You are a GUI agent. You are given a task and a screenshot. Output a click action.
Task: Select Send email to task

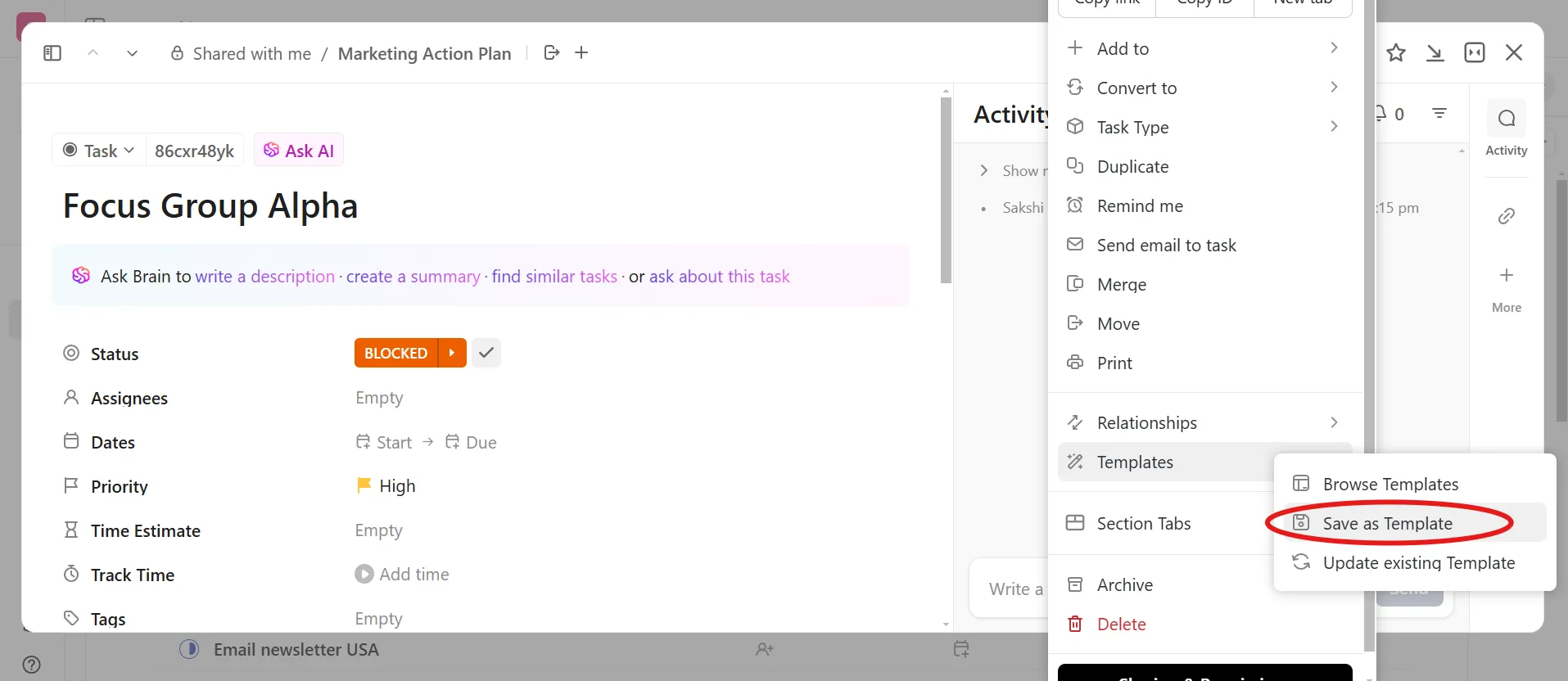1204,245
